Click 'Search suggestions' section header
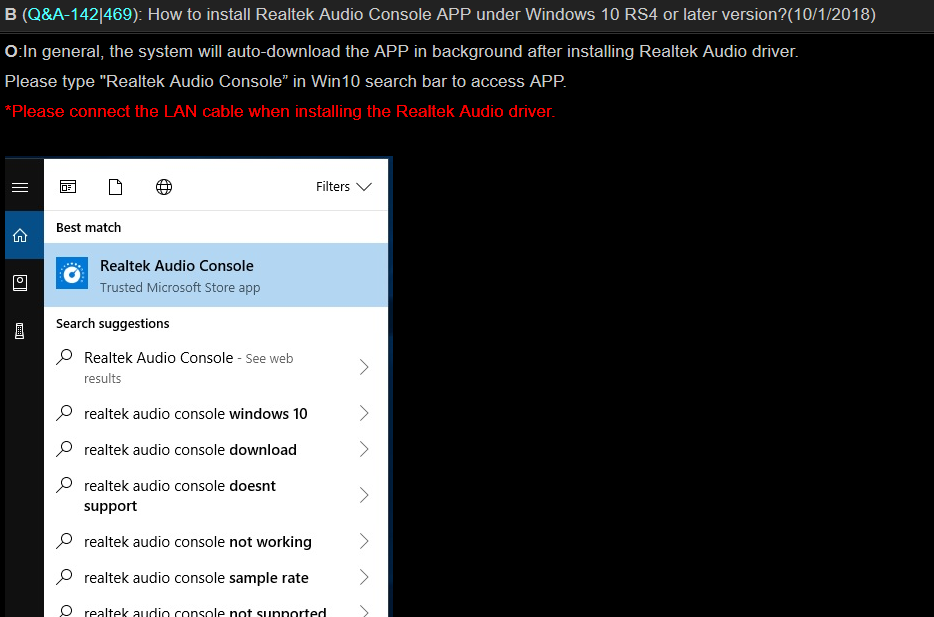934x617 pixels. tap(113, 323)
